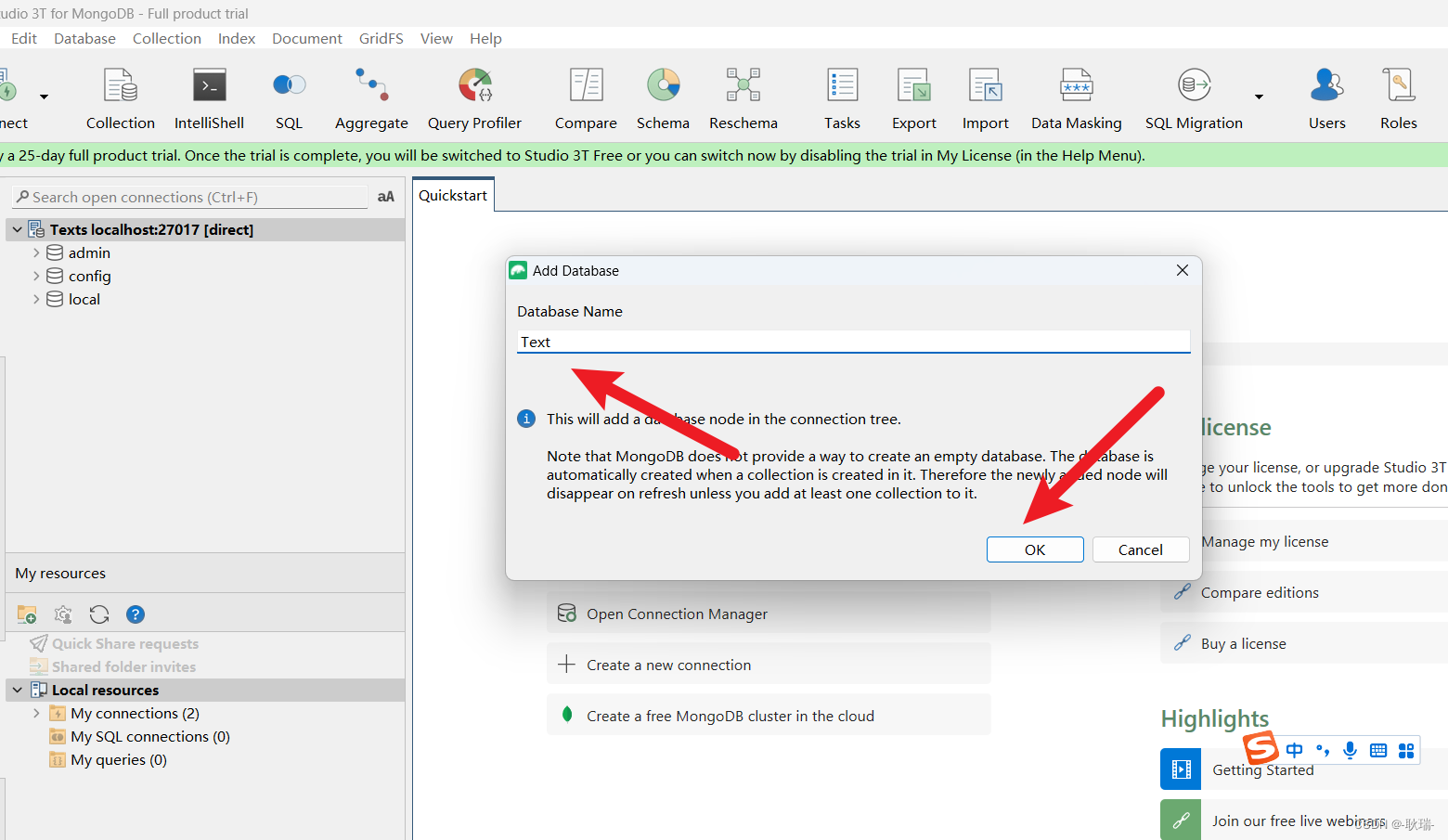The image size is (1448, 840).
Task: Open SQL Migration tool
Action: click(1194, 98)
